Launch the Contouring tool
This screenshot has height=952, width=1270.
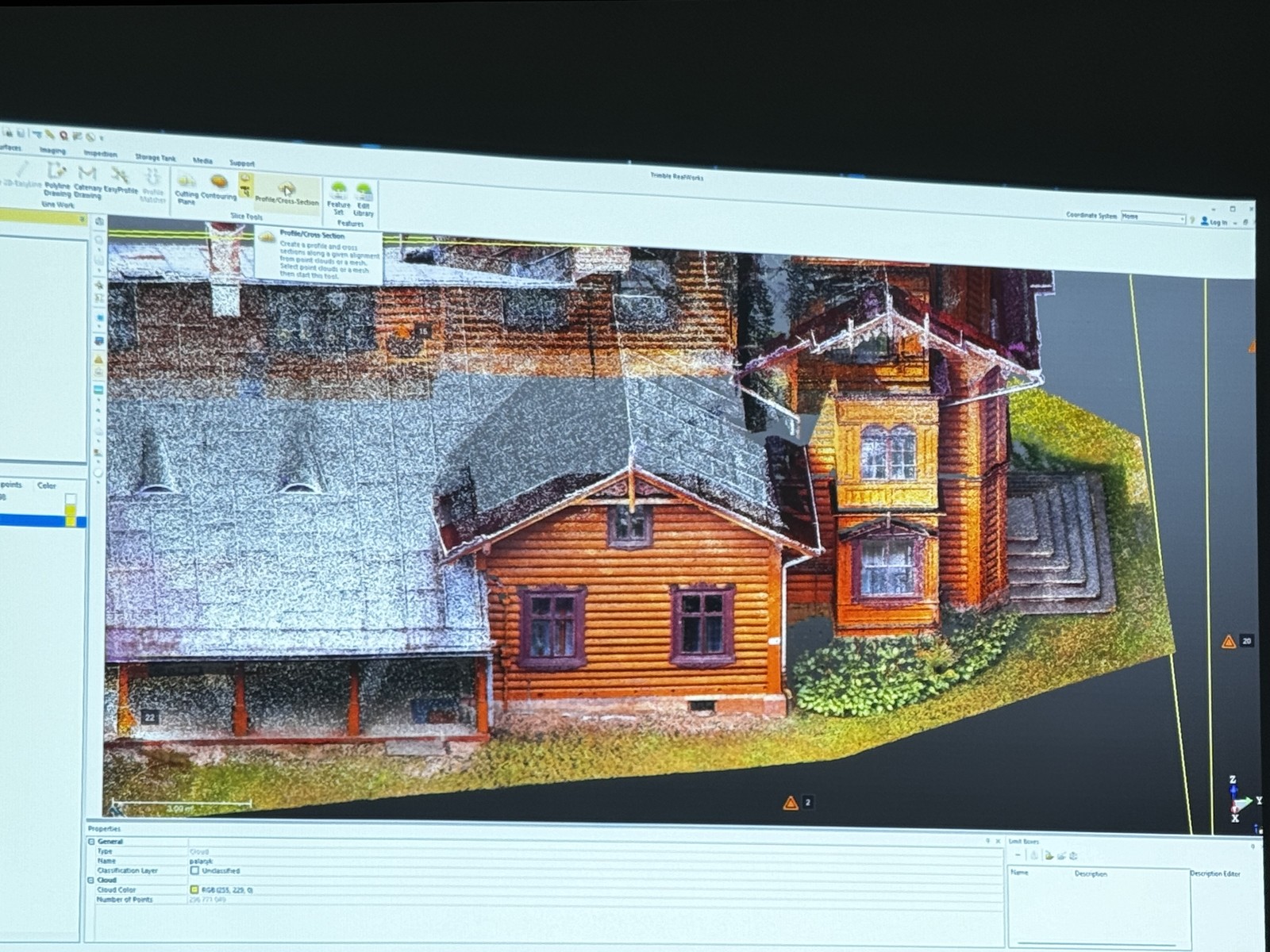click(218, 187)
